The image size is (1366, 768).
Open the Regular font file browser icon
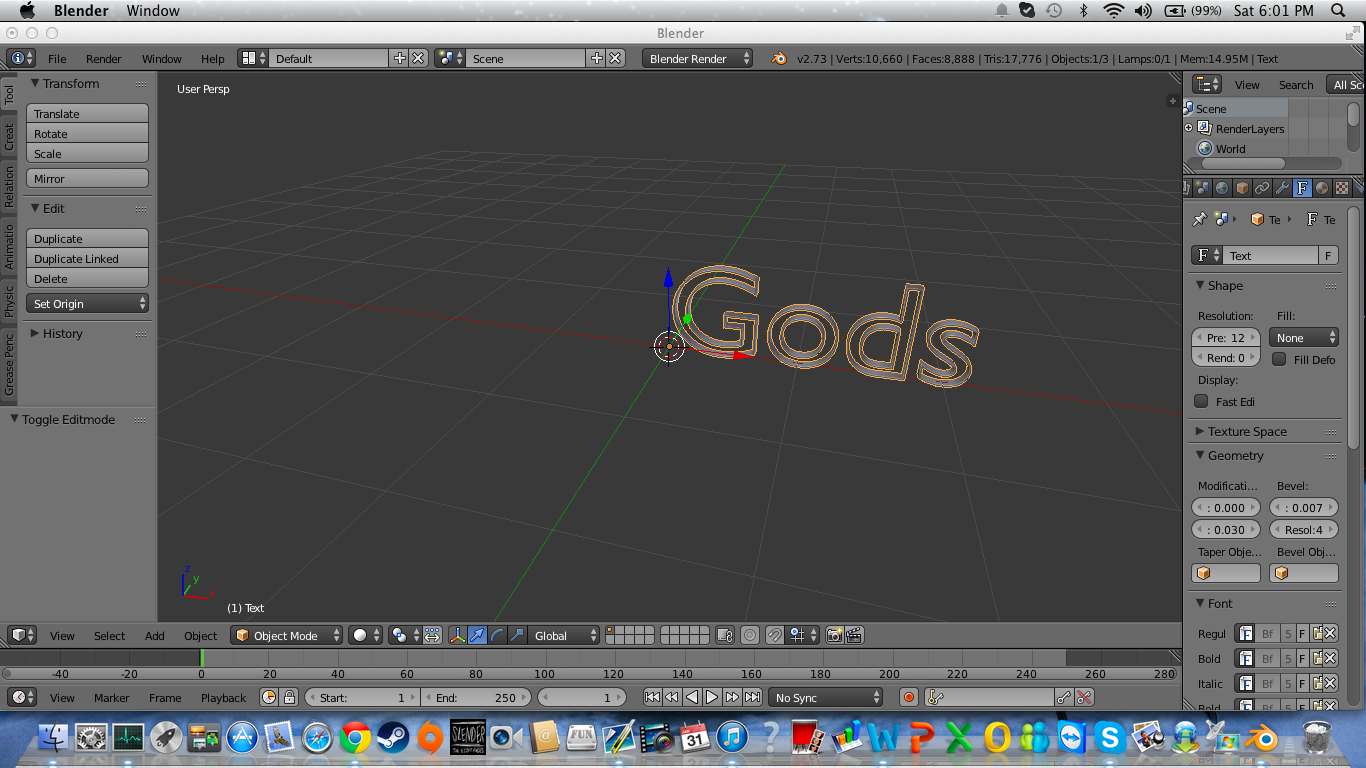pos(1317,633)
